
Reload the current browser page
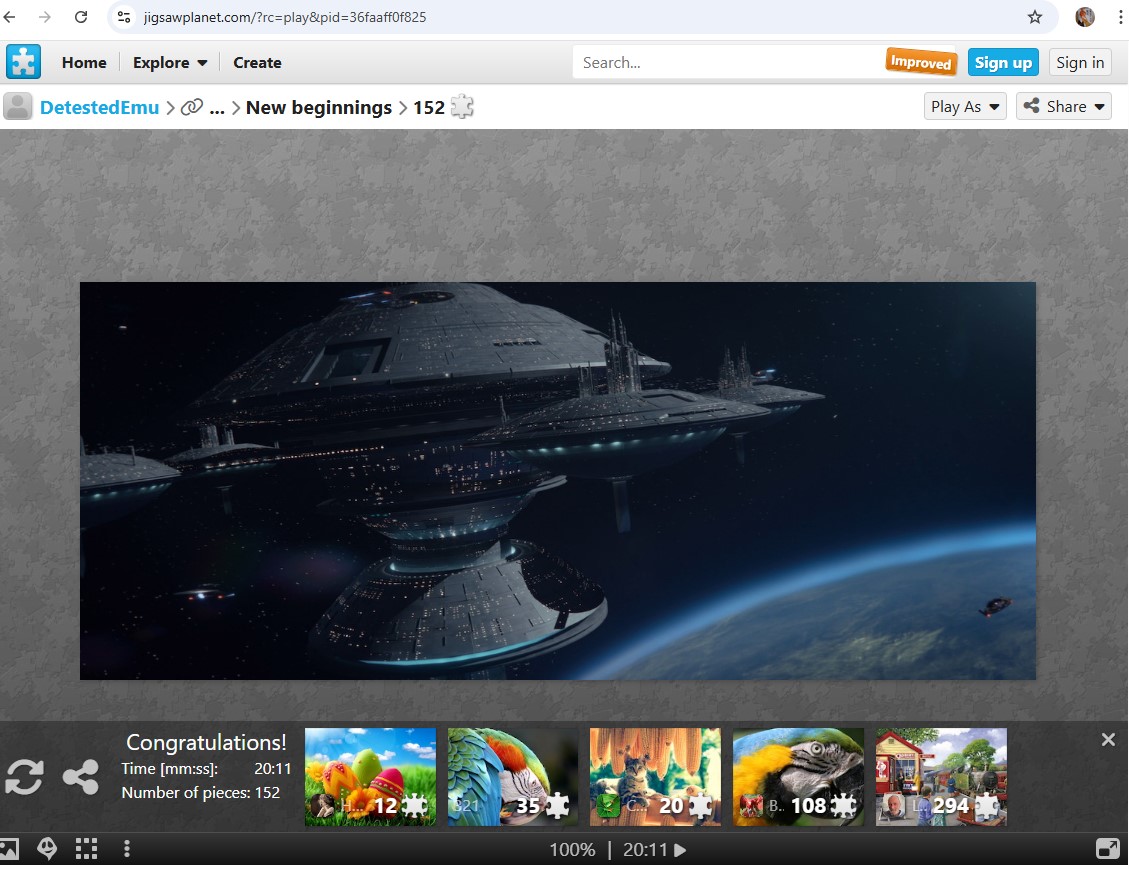point(81,17)
